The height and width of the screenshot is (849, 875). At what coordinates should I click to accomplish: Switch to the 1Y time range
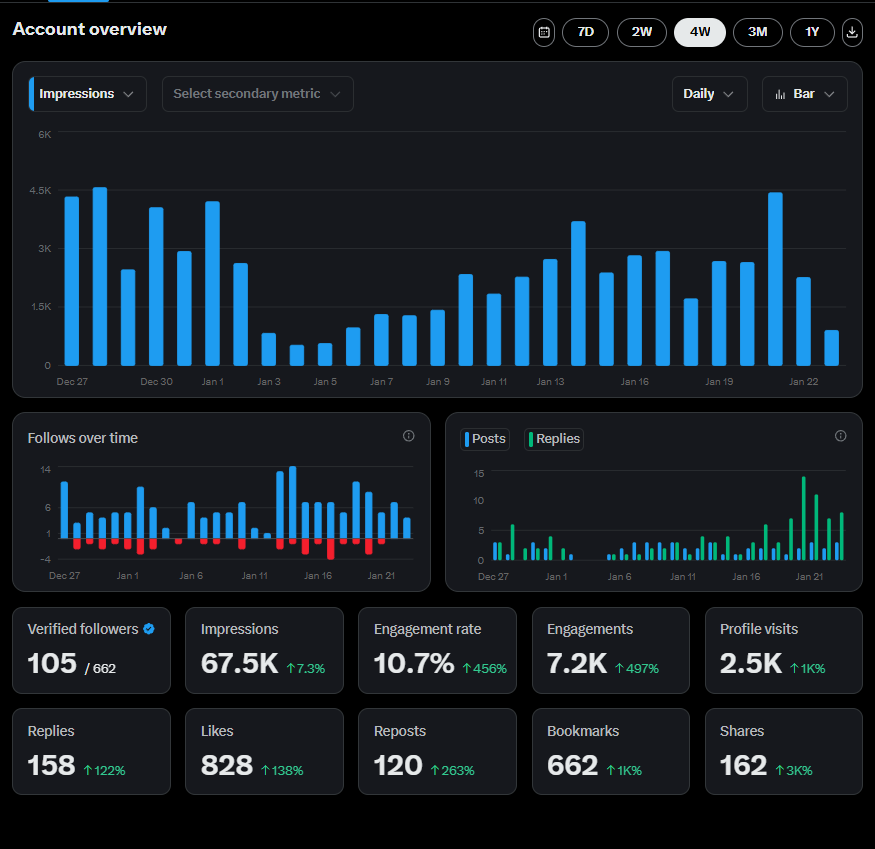812,32
